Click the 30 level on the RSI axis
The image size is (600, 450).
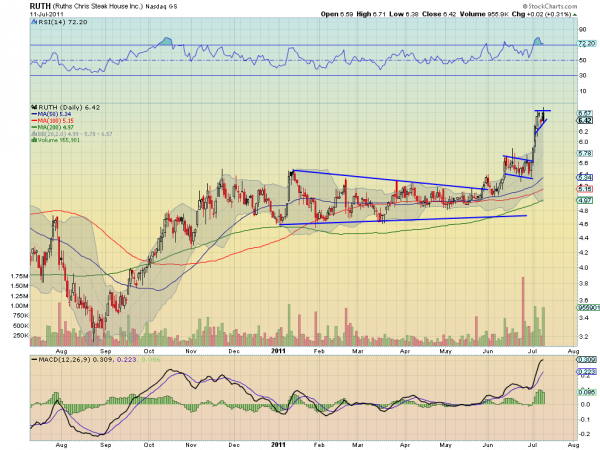582,76
